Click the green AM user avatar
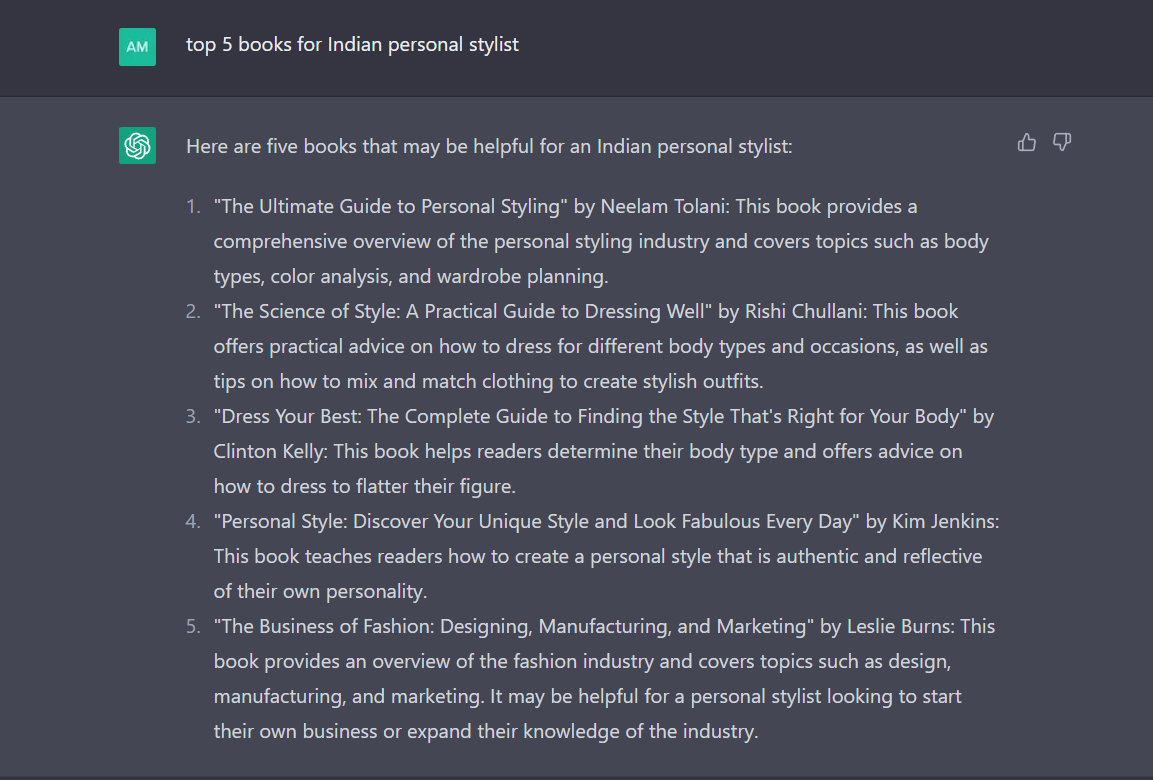 [138, 47]
